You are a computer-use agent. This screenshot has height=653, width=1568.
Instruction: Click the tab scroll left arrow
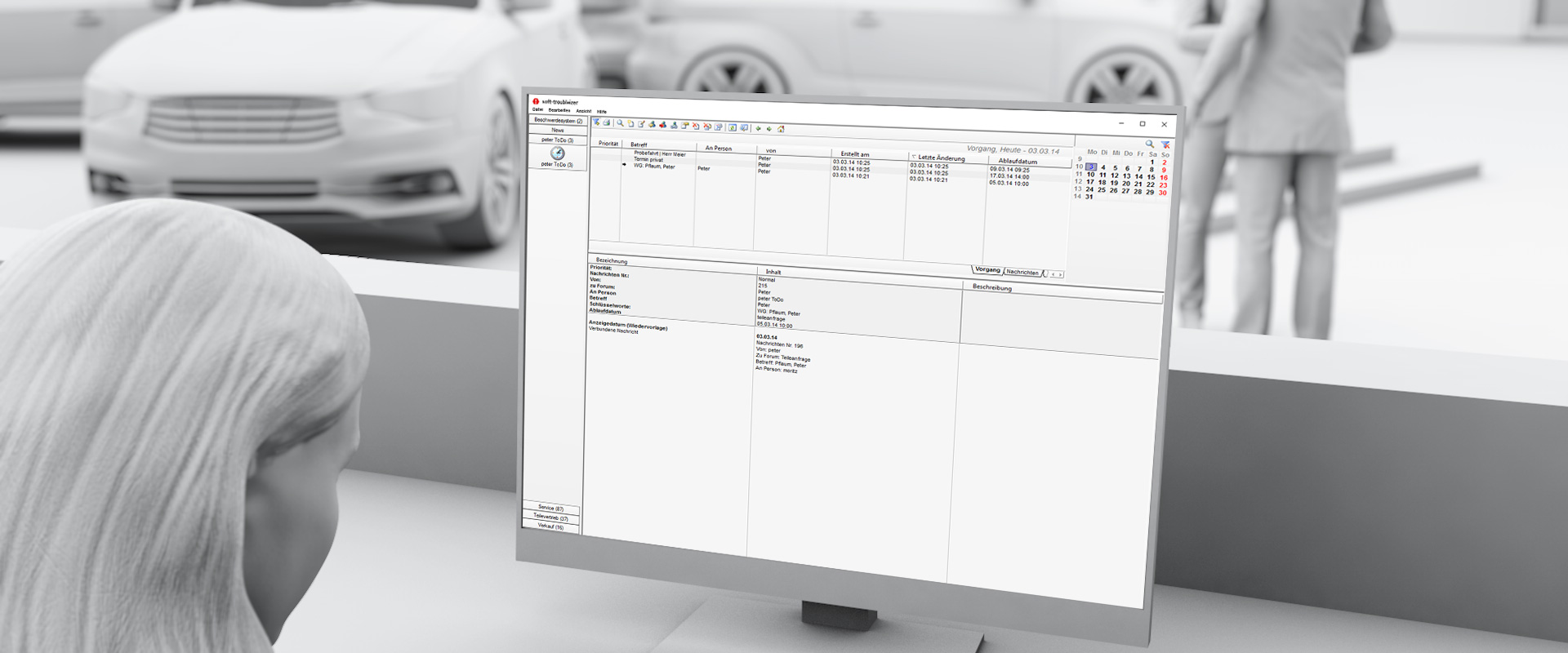(x=1053, y=274)
